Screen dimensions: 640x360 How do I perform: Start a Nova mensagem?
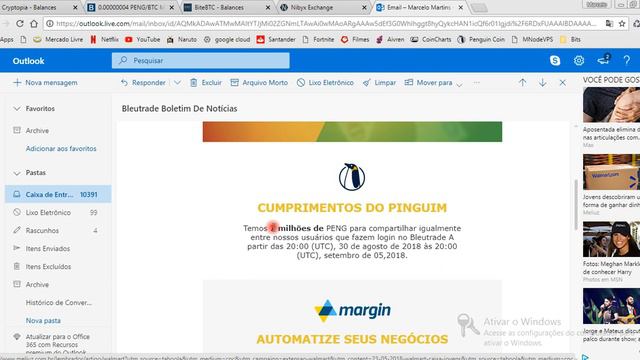pyautogui.click(x=45, y=82)
